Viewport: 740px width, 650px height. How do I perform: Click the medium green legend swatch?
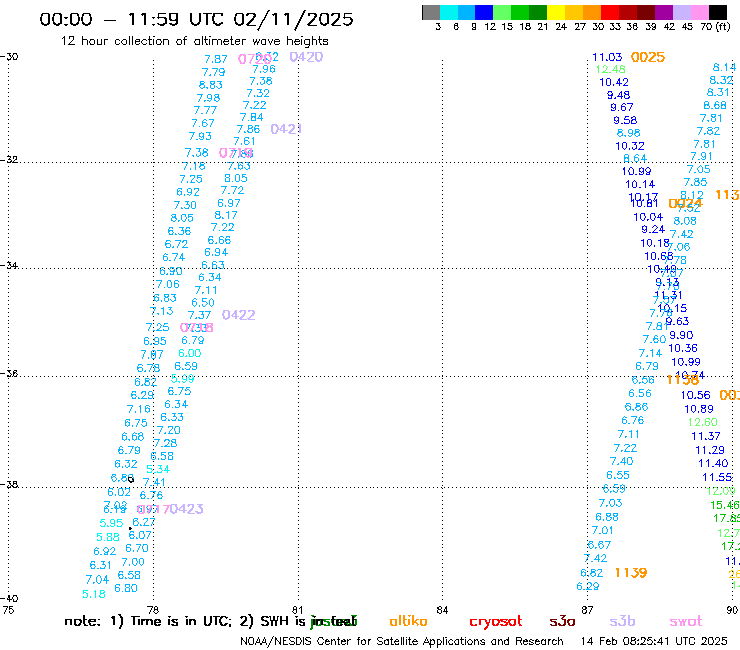pyautogui.click(x=520, y=12)
